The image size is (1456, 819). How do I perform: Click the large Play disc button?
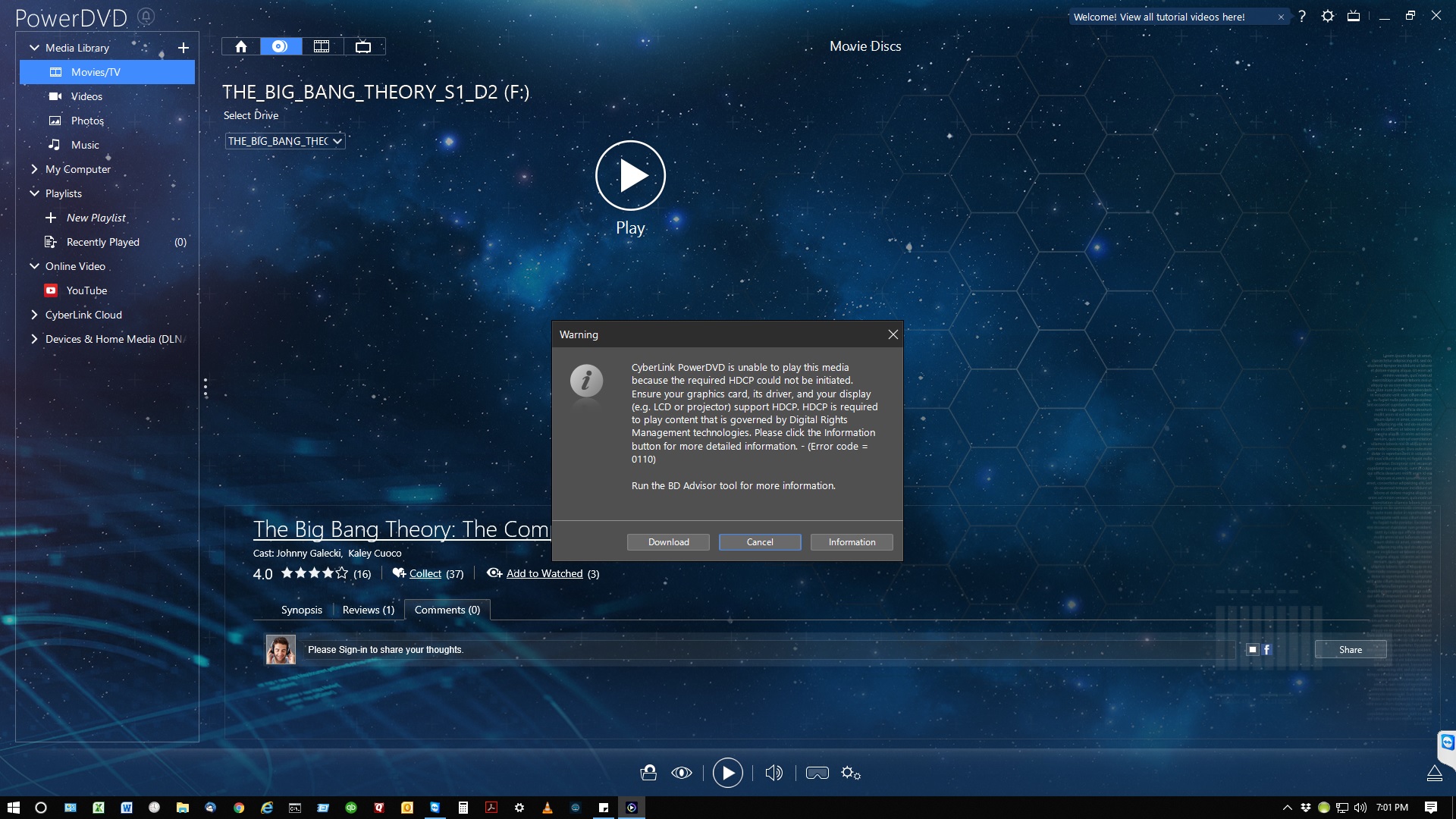coord(630,176)
